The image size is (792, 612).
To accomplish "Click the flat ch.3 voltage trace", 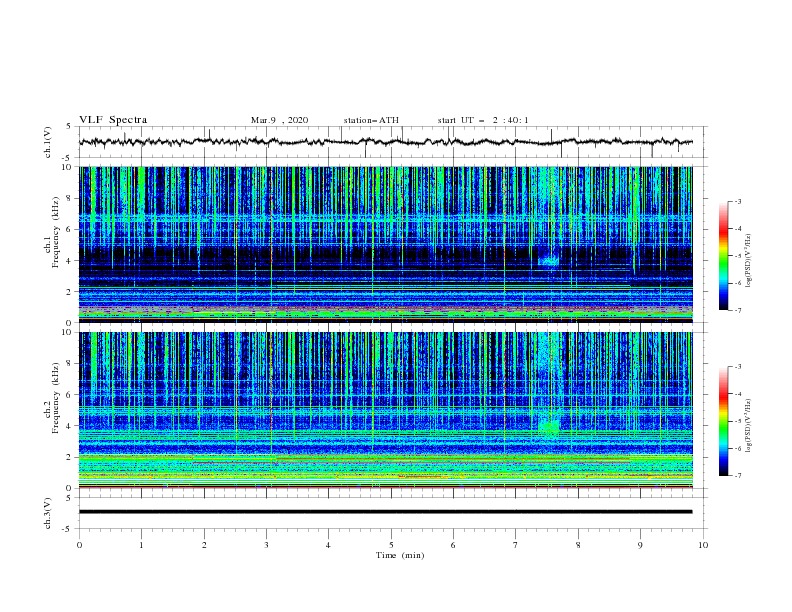I will point(386,512).
